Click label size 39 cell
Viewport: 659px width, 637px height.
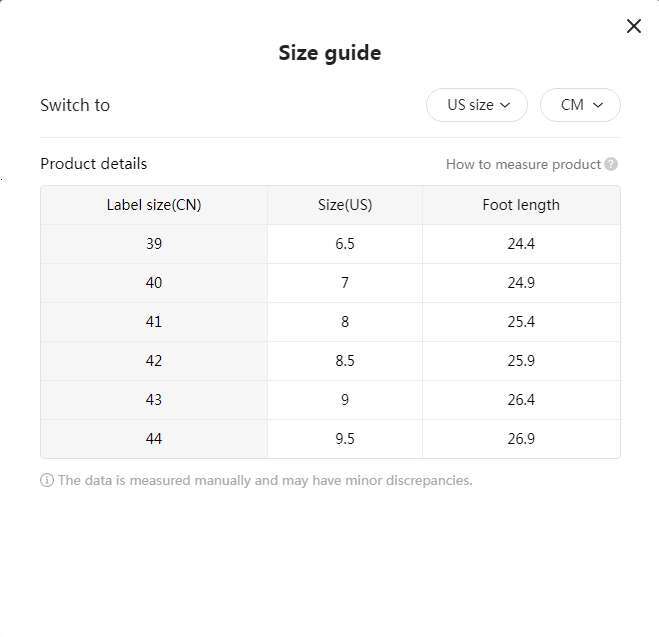pos(154,244)
